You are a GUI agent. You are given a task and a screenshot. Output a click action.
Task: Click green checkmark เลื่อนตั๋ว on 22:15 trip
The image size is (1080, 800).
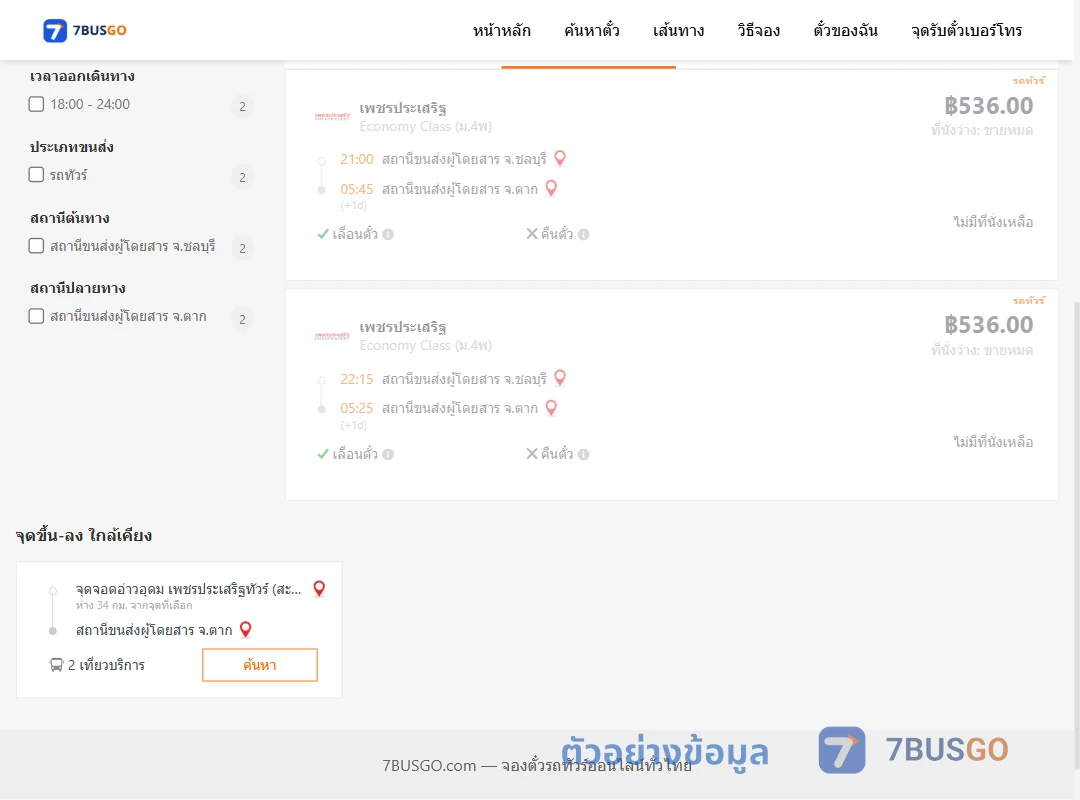pyautogui.click(x=322, y=454)
